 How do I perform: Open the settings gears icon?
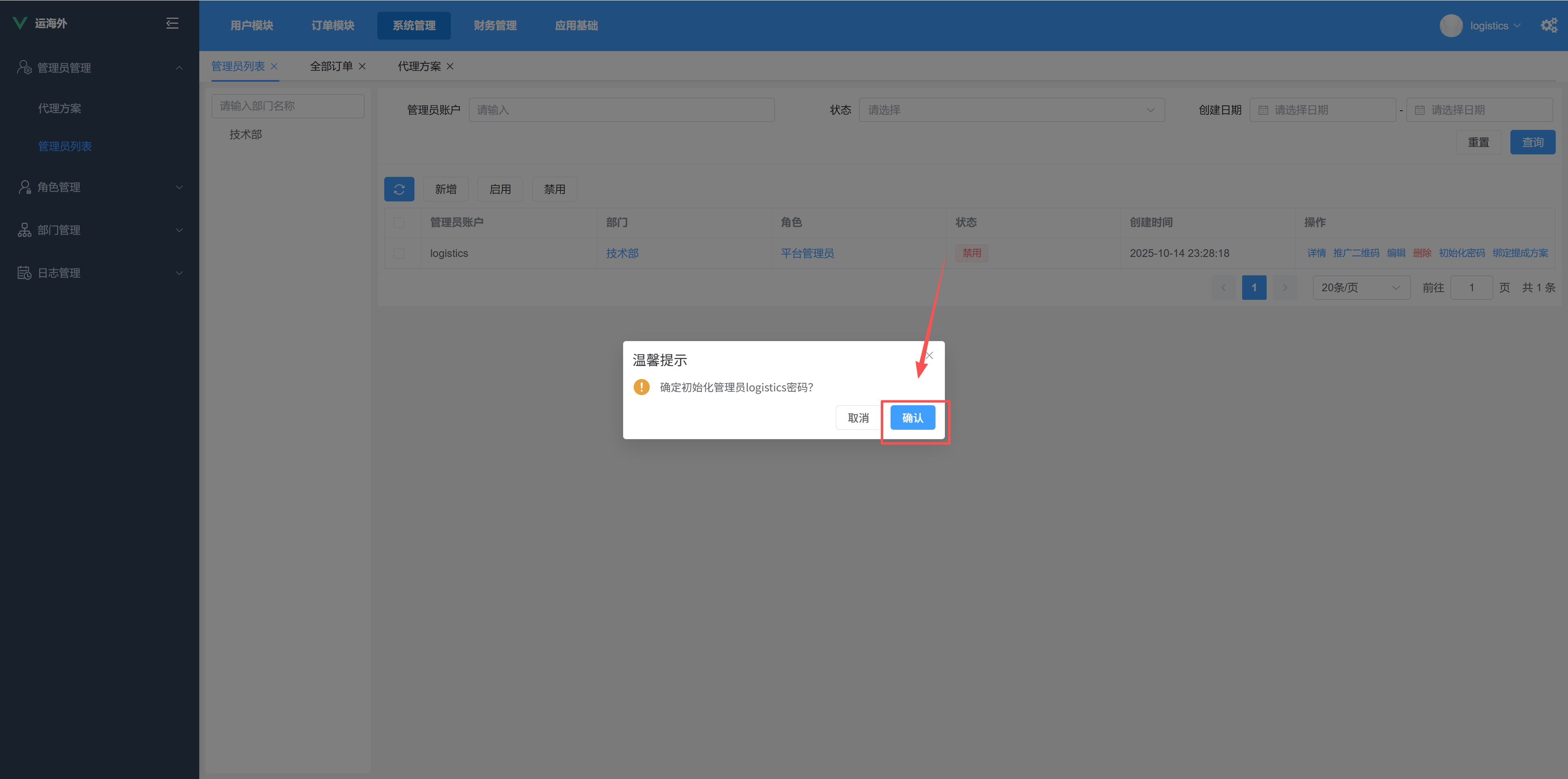(1548, 26)
